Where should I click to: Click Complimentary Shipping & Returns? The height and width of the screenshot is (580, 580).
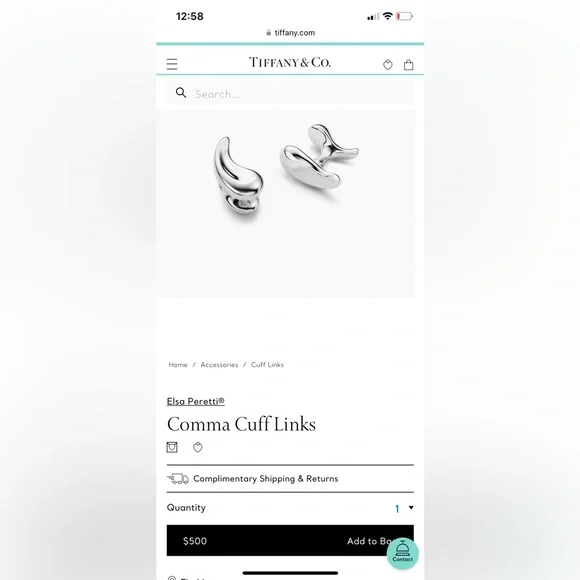[x=266, y=479]
